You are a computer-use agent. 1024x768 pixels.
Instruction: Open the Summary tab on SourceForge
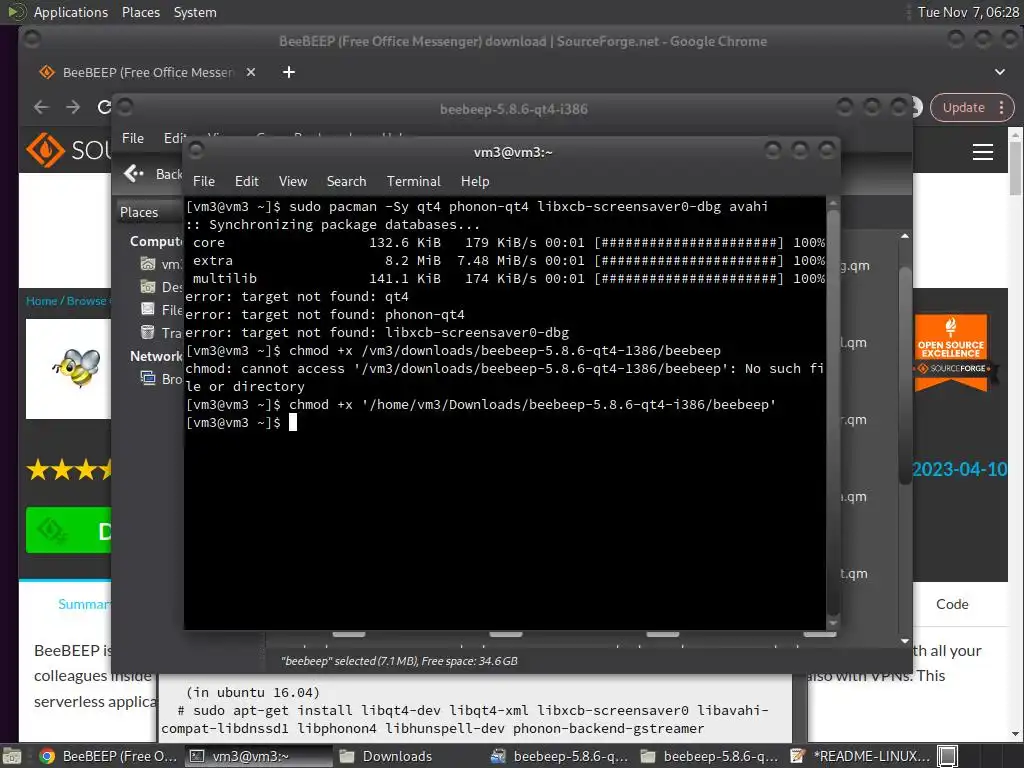84,605
